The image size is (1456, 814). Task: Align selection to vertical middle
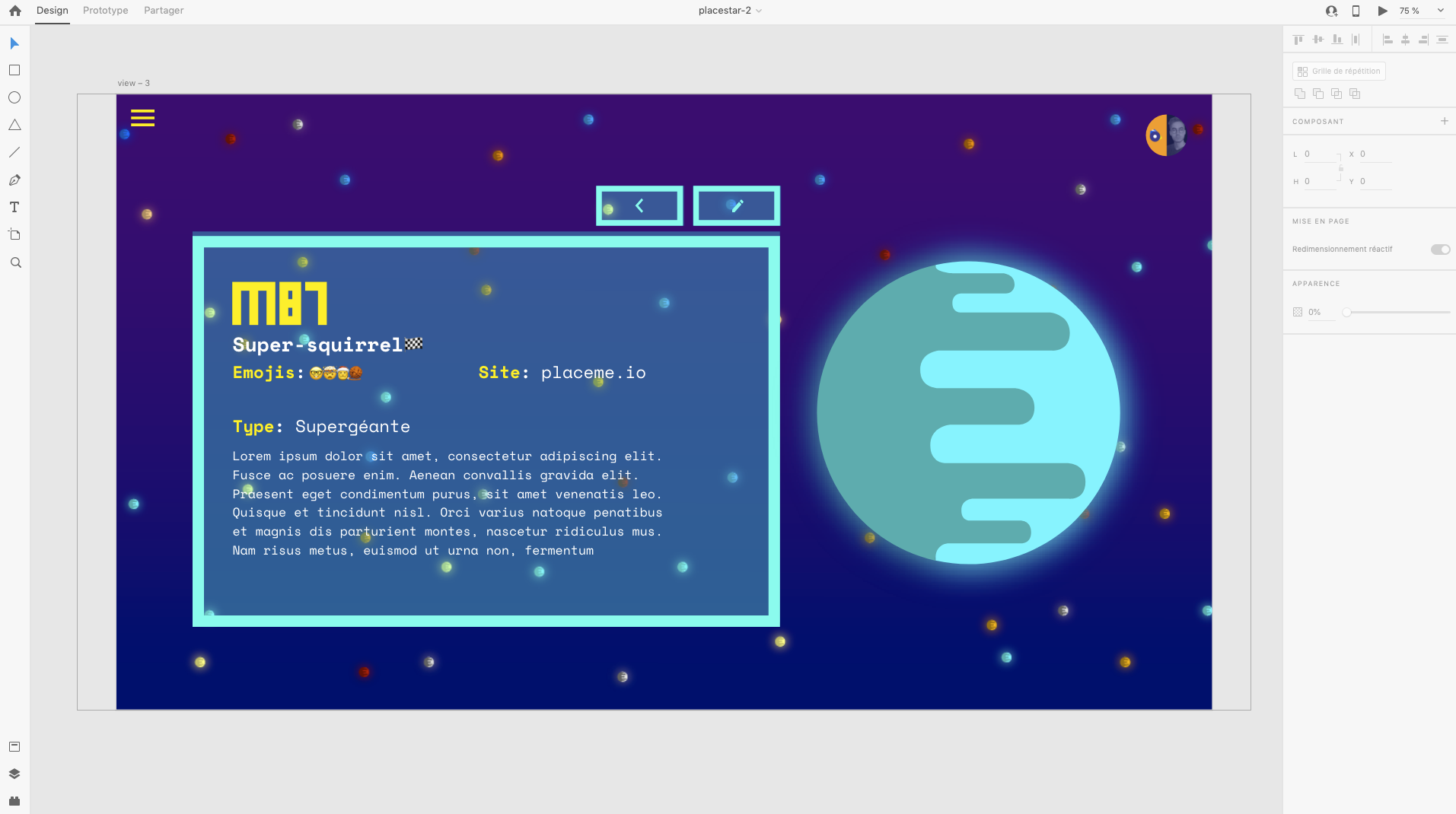tap(1317, 40)
